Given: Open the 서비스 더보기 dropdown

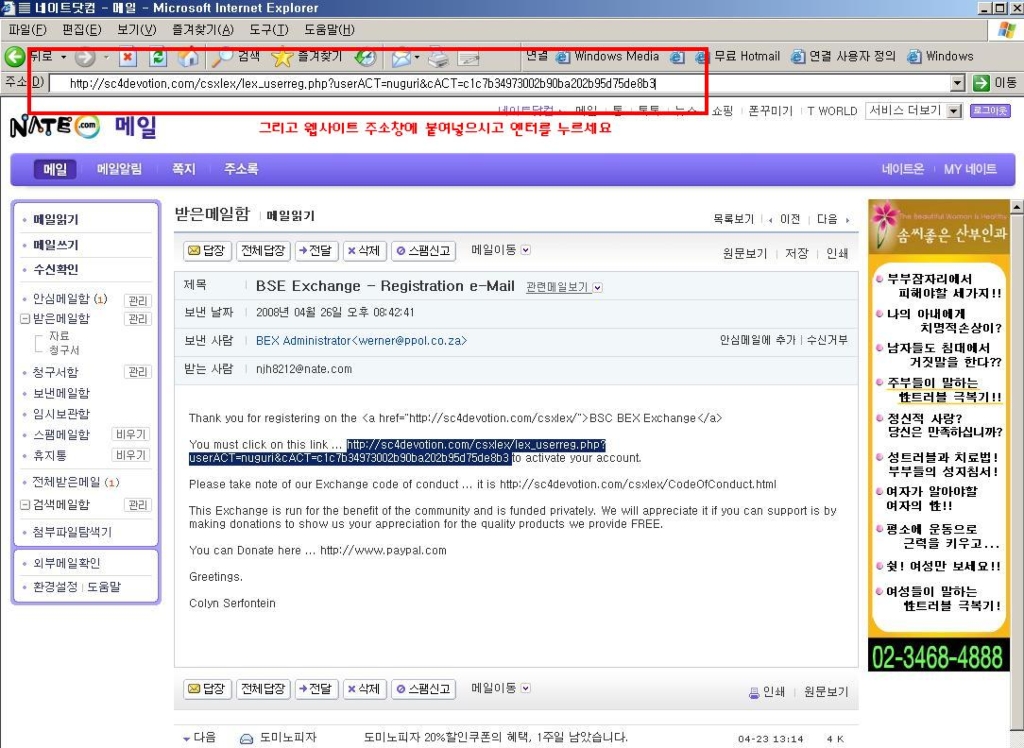Looking at the screenshot, I should click(x=914, y=111).
